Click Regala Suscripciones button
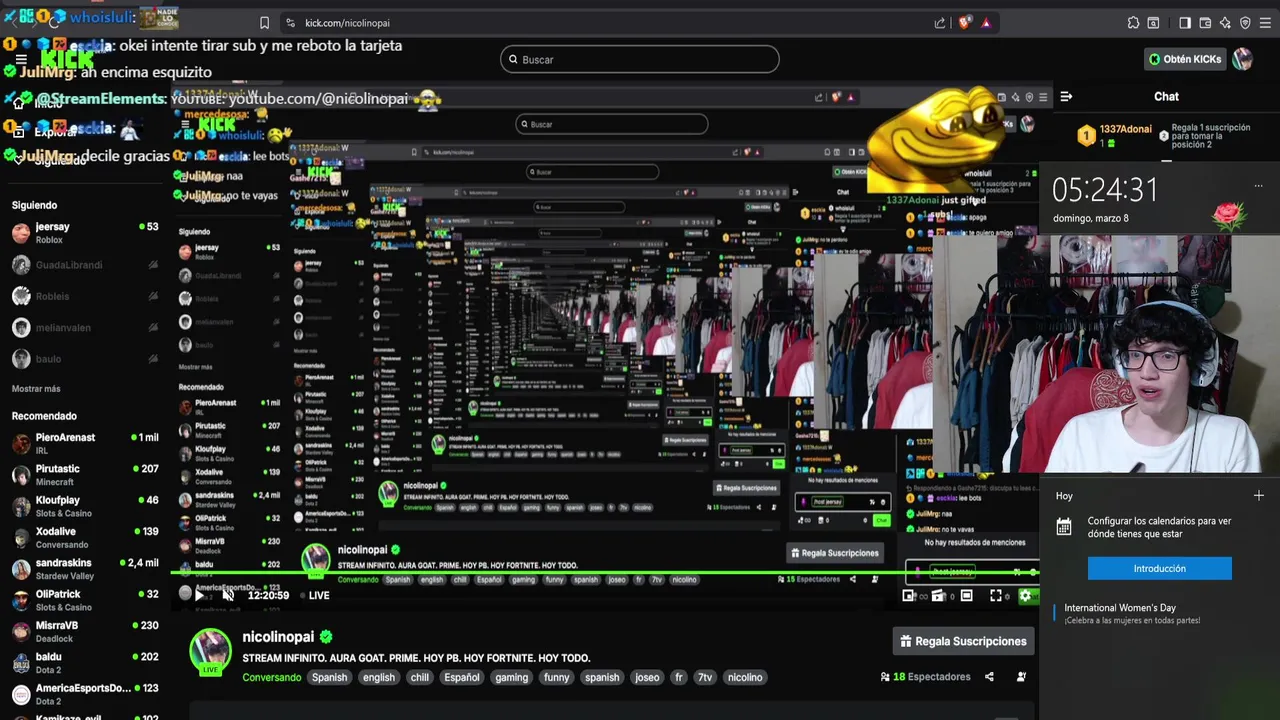The height and width of the screenshot is (720, 1280). (963, 641)
